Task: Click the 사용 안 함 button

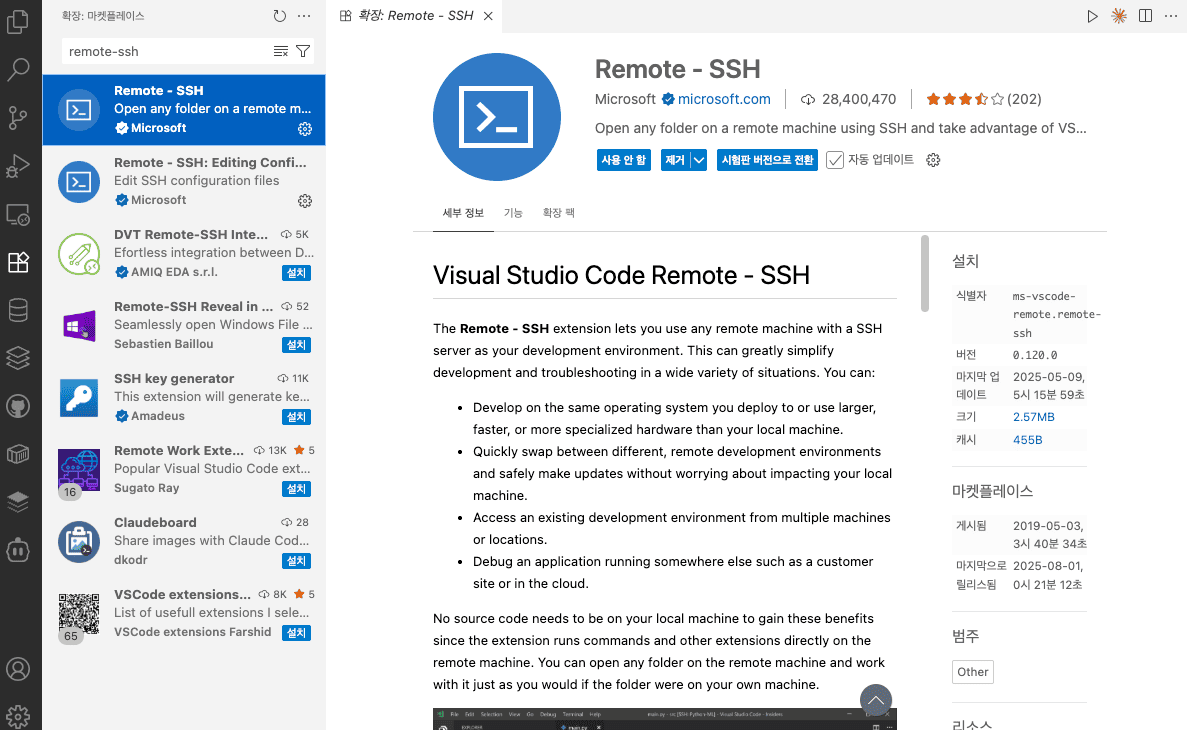Action: pos(624,160)
